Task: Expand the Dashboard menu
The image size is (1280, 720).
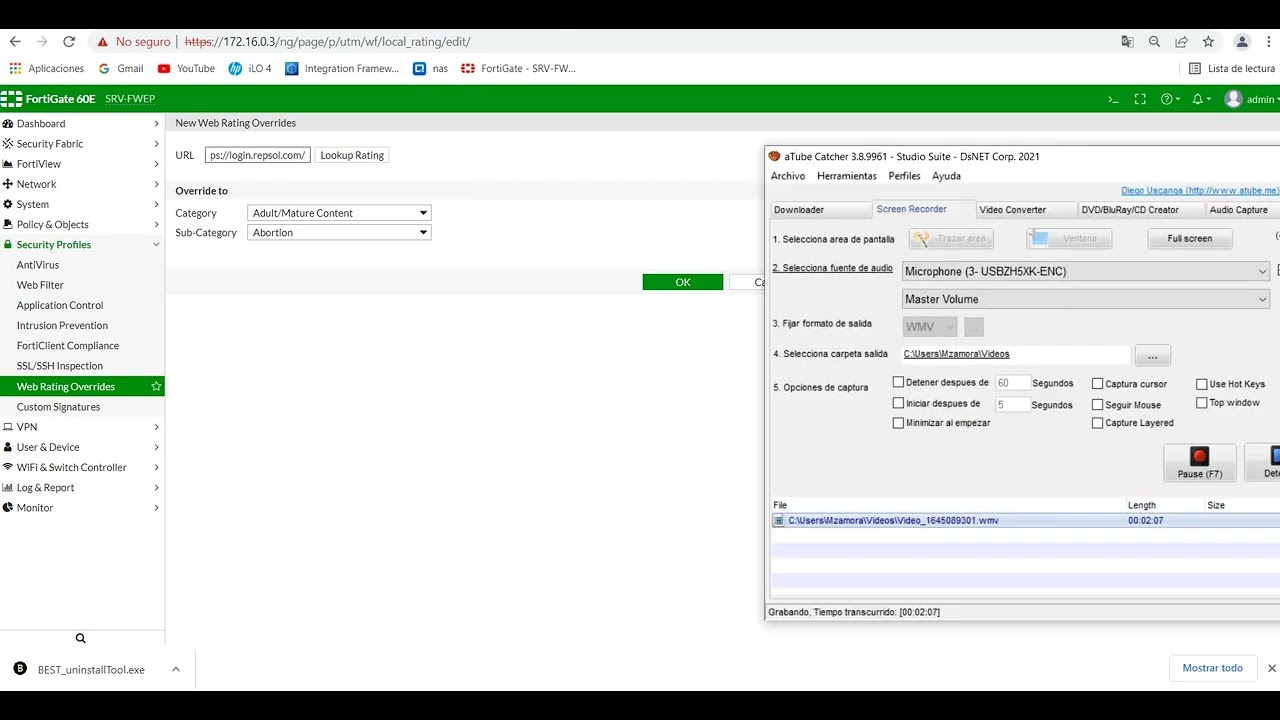Action: [82, 124]
